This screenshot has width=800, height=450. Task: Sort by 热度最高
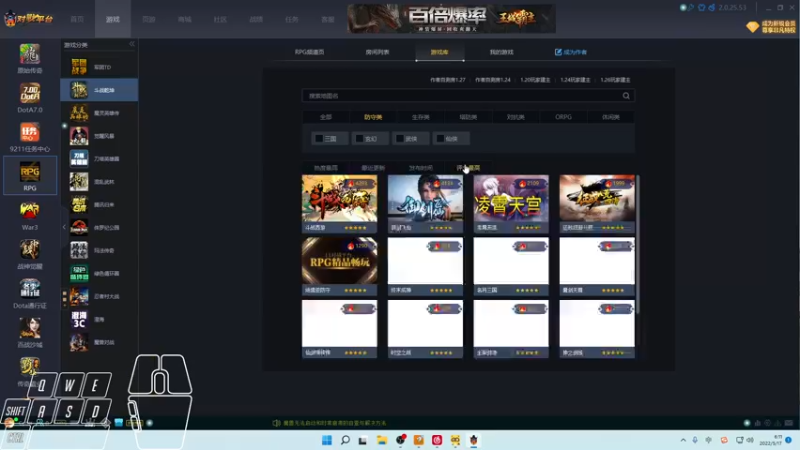click(326, 168)
